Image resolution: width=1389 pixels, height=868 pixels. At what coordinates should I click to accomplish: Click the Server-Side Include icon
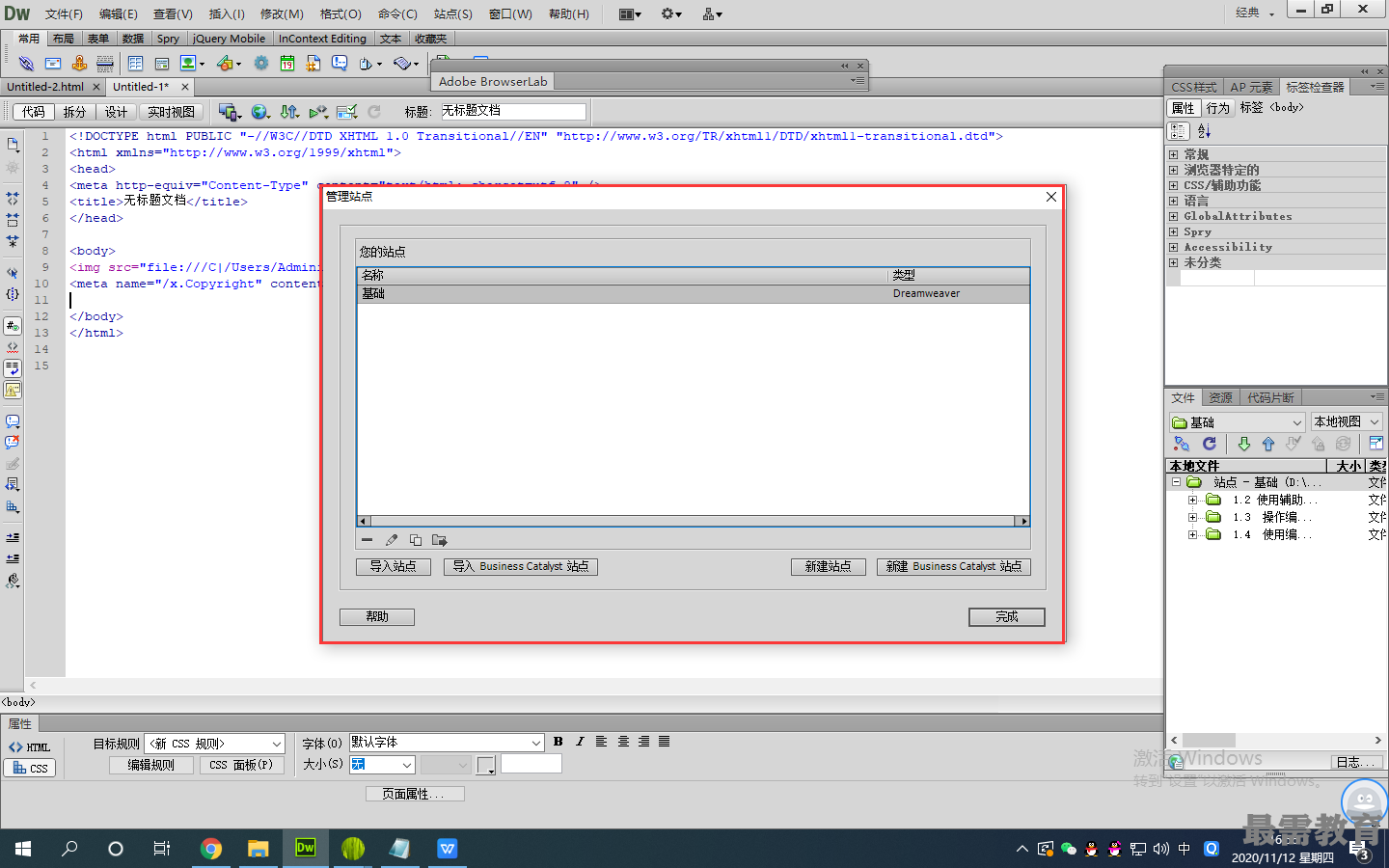313,64
